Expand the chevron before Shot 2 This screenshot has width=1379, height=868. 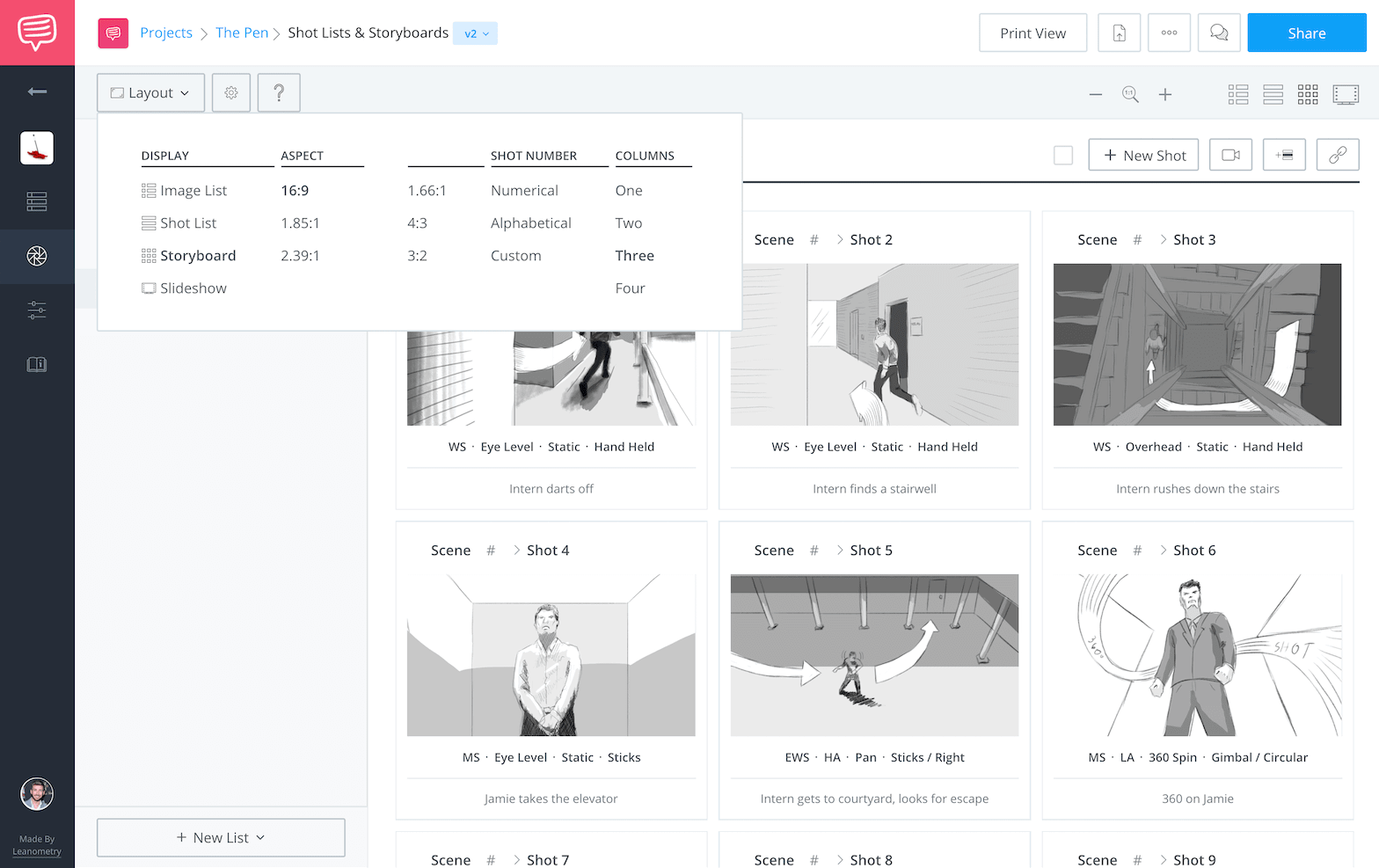840,239
